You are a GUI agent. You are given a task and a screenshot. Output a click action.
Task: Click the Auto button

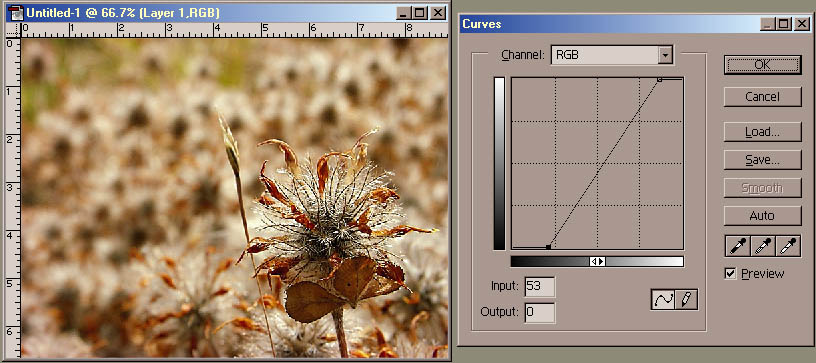(762, 215)
